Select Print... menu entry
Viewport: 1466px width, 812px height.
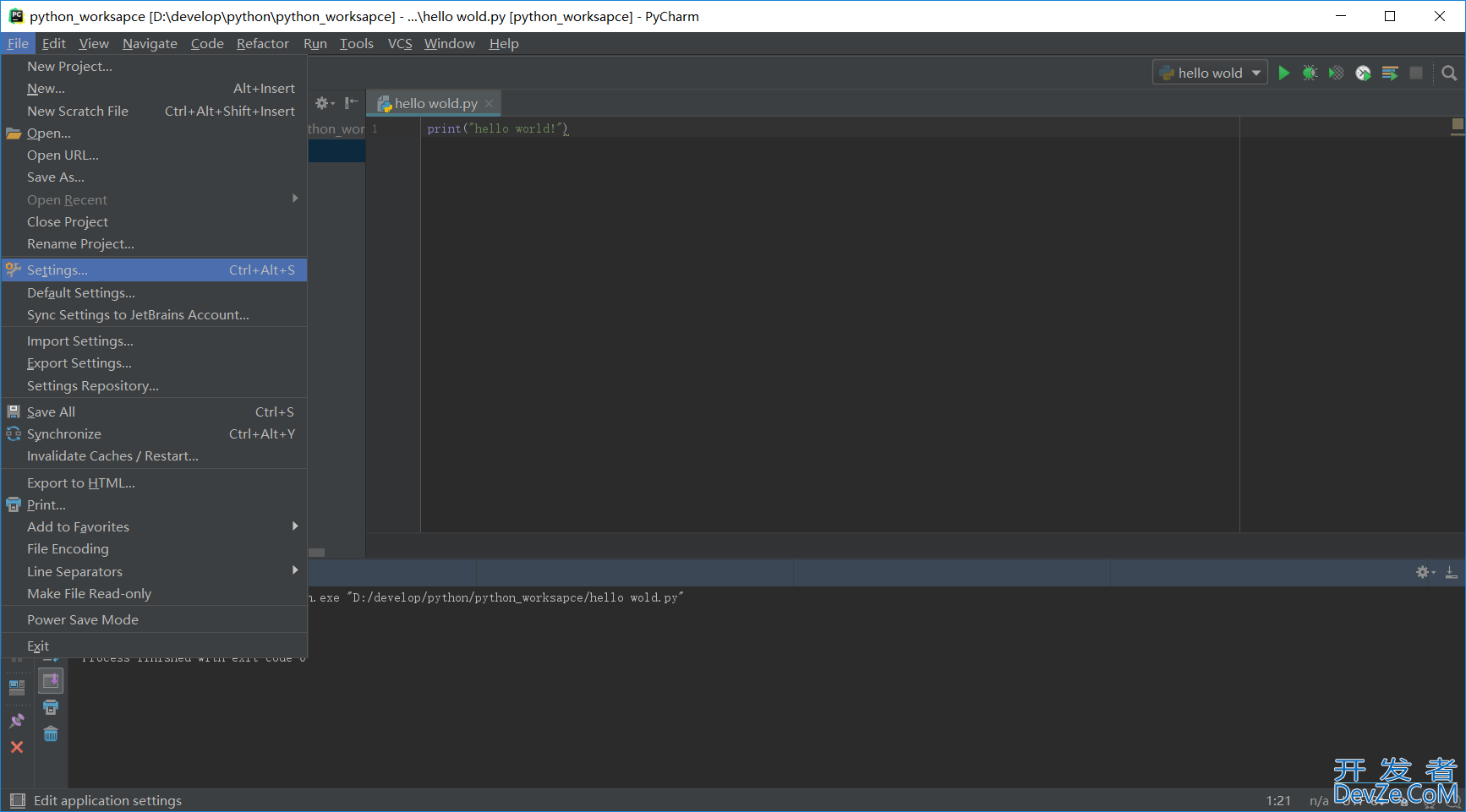pos(154,505)
